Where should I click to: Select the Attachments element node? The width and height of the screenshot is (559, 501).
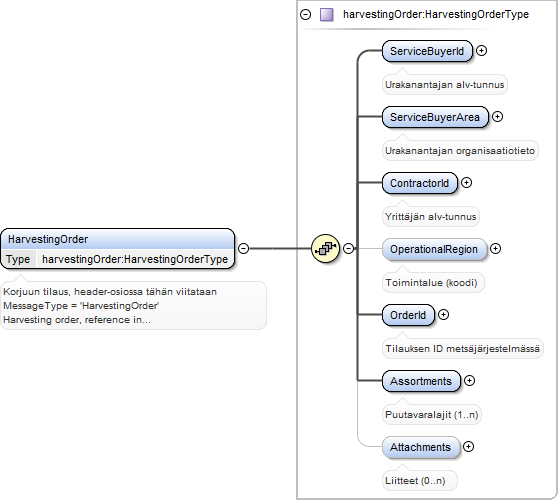pos(421,447)
